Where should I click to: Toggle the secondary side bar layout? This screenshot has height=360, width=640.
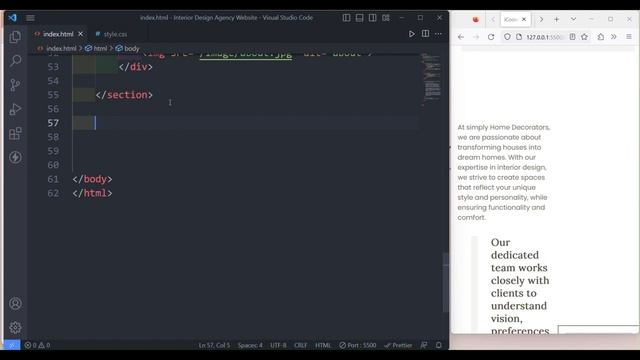point(372,18)
